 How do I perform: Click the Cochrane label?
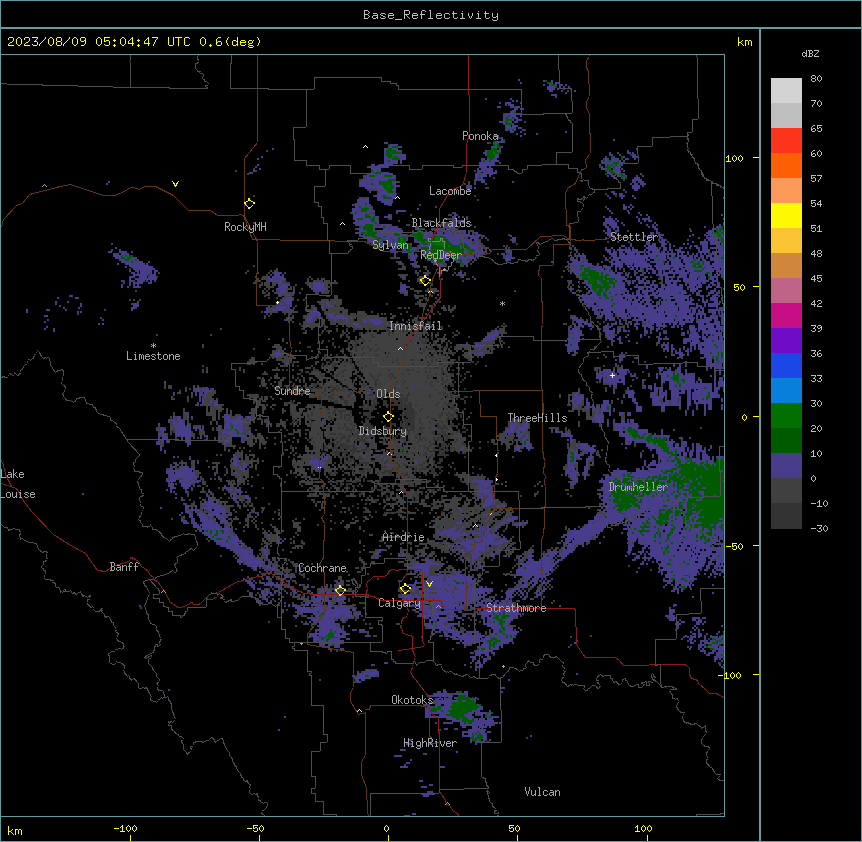(322, 568)
